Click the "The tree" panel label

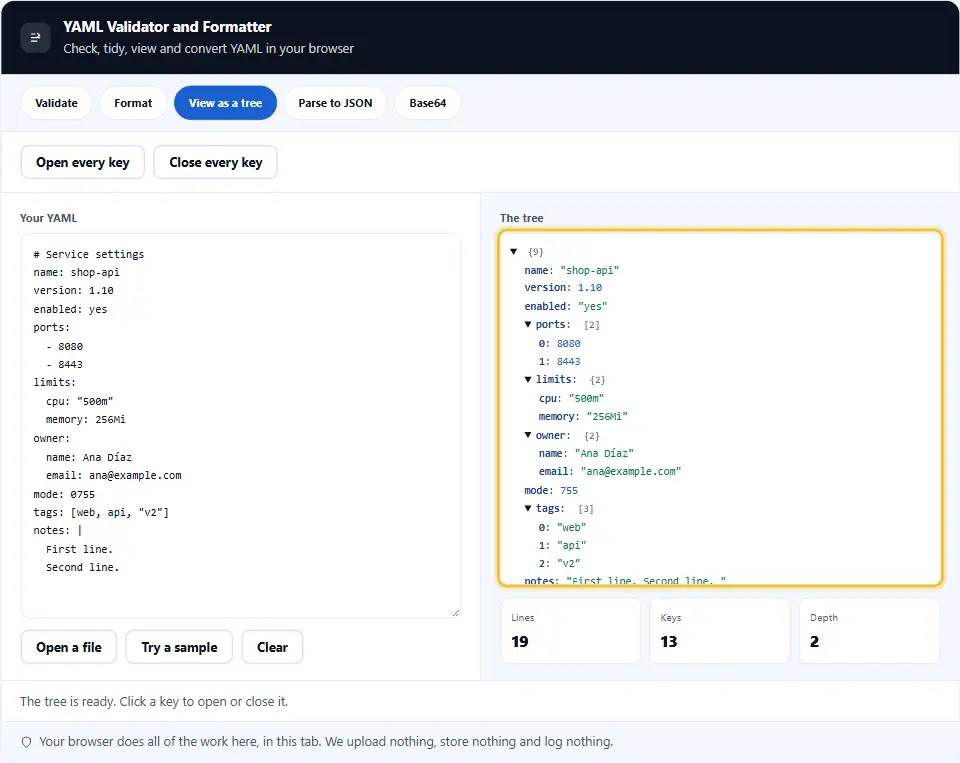pyautogui.click(x=522, y=218)
